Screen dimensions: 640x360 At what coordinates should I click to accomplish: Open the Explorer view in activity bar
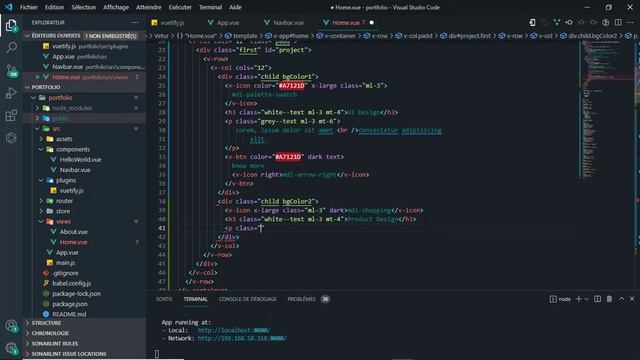pyautogui.click(x=11, y=25)
